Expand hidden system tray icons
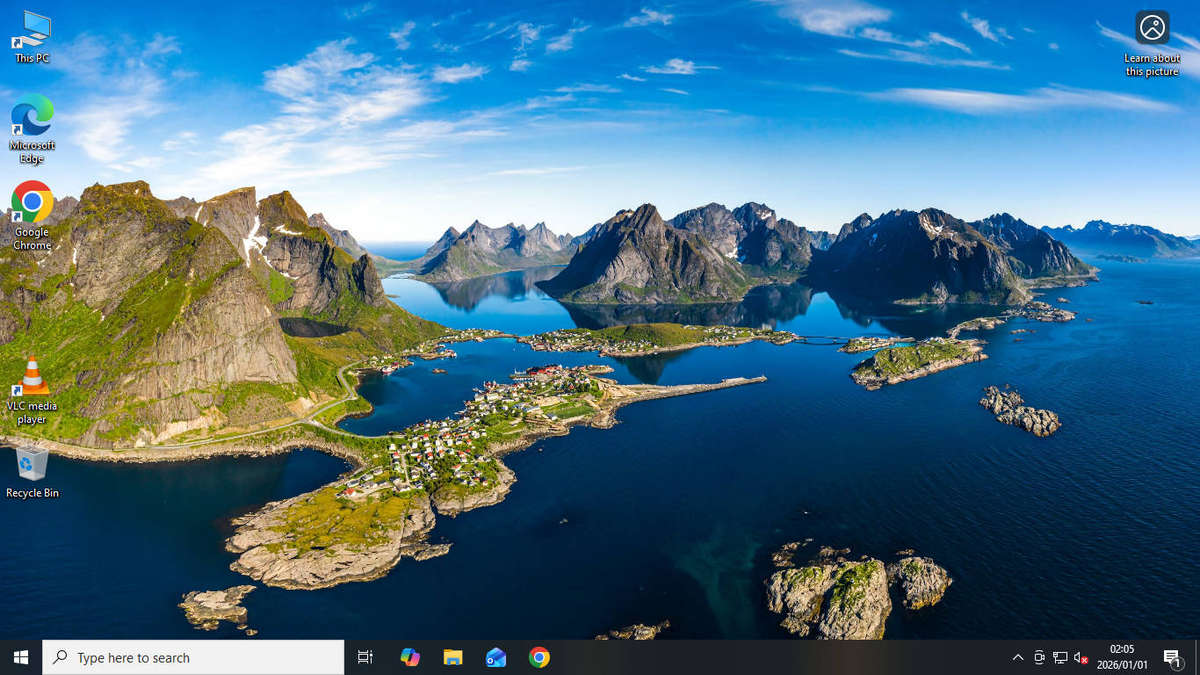Screen dimensions: 1200x675 click(1018, 657)
